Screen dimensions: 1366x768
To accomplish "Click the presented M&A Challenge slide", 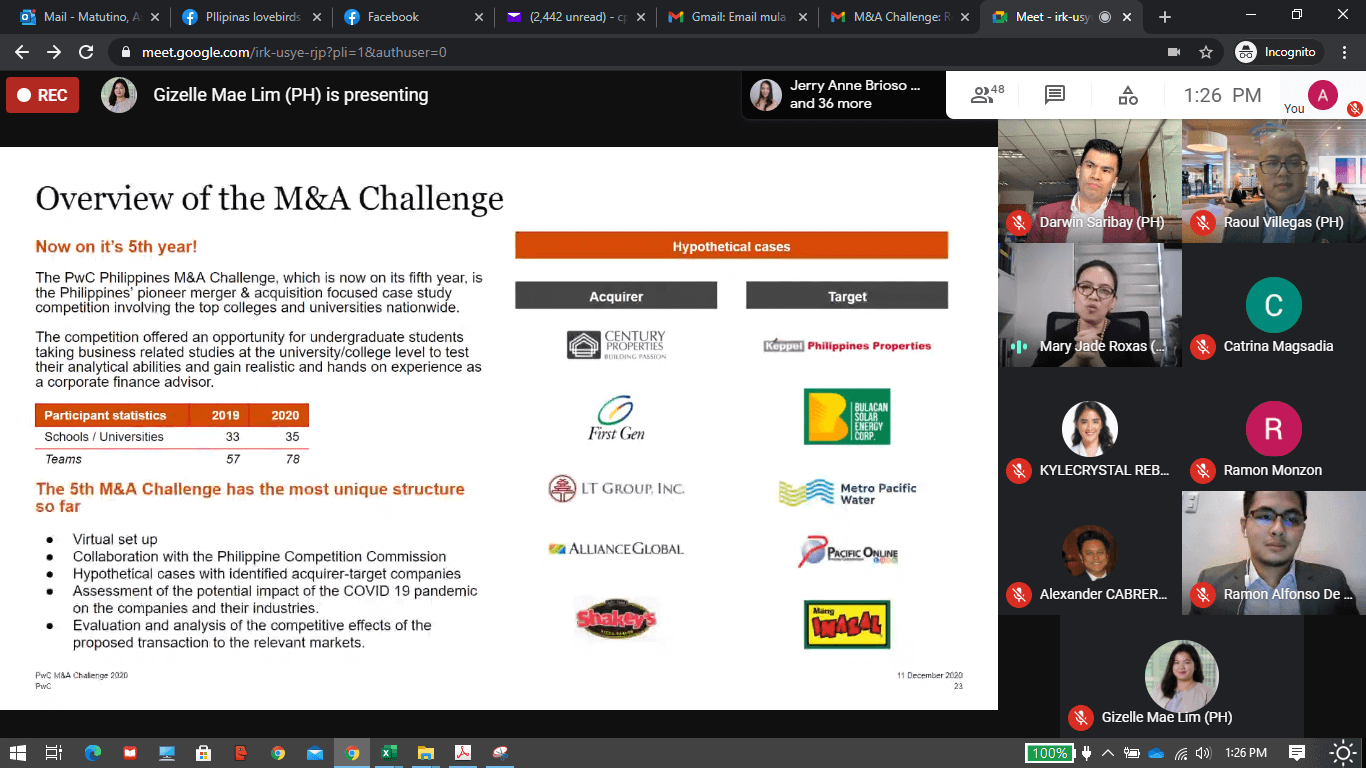I will click(499, 428).
